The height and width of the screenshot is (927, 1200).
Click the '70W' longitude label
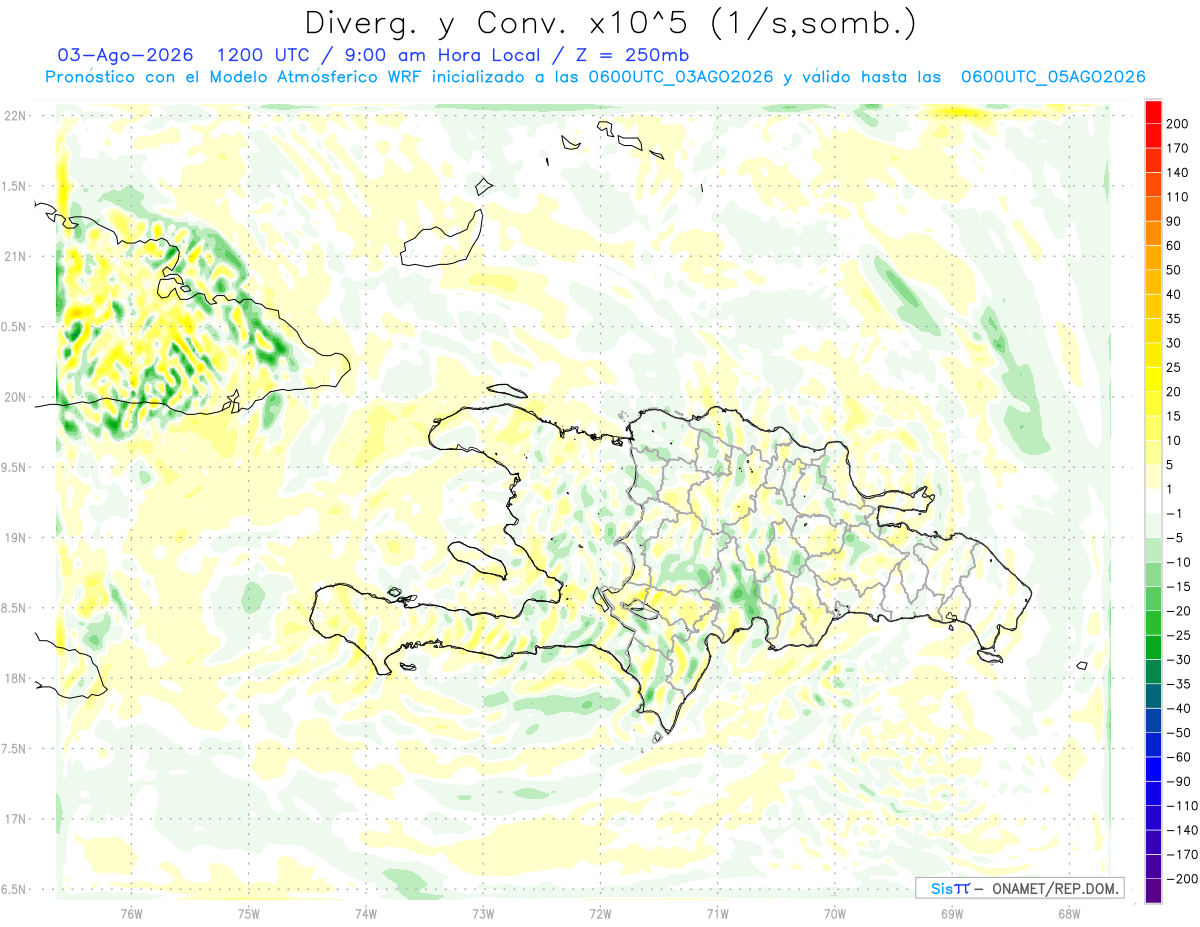click(835, 914)
